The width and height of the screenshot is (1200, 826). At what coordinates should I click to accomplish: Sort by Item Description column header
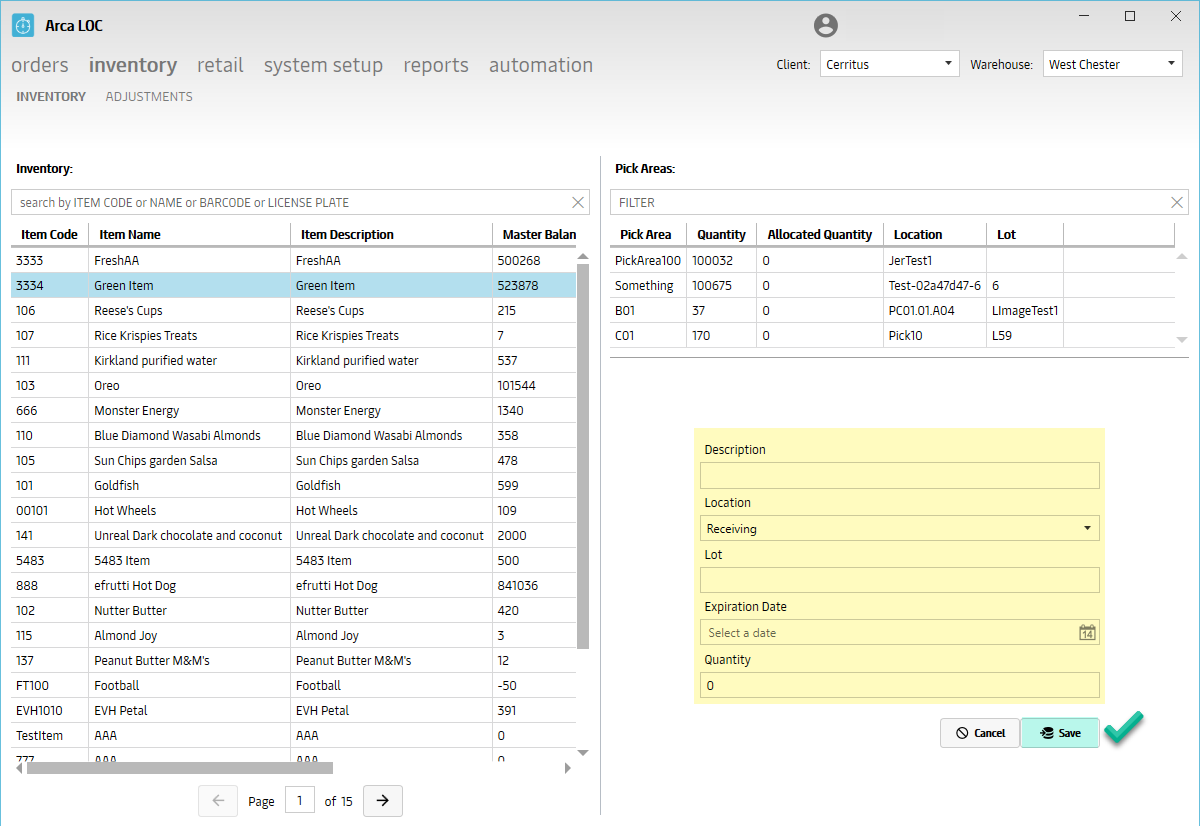391,234
